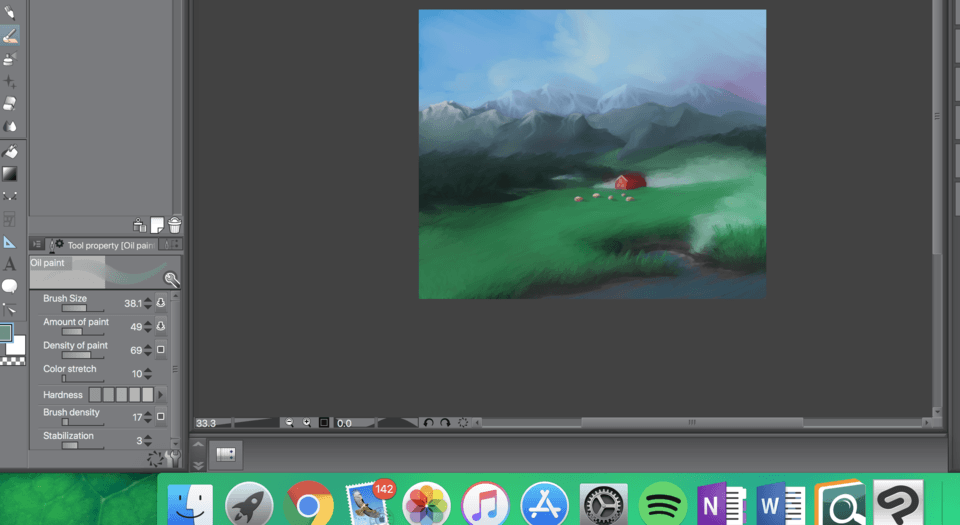Adjust the Stabilization stepper
The image size is (960, 525).
tap(148, 441)
